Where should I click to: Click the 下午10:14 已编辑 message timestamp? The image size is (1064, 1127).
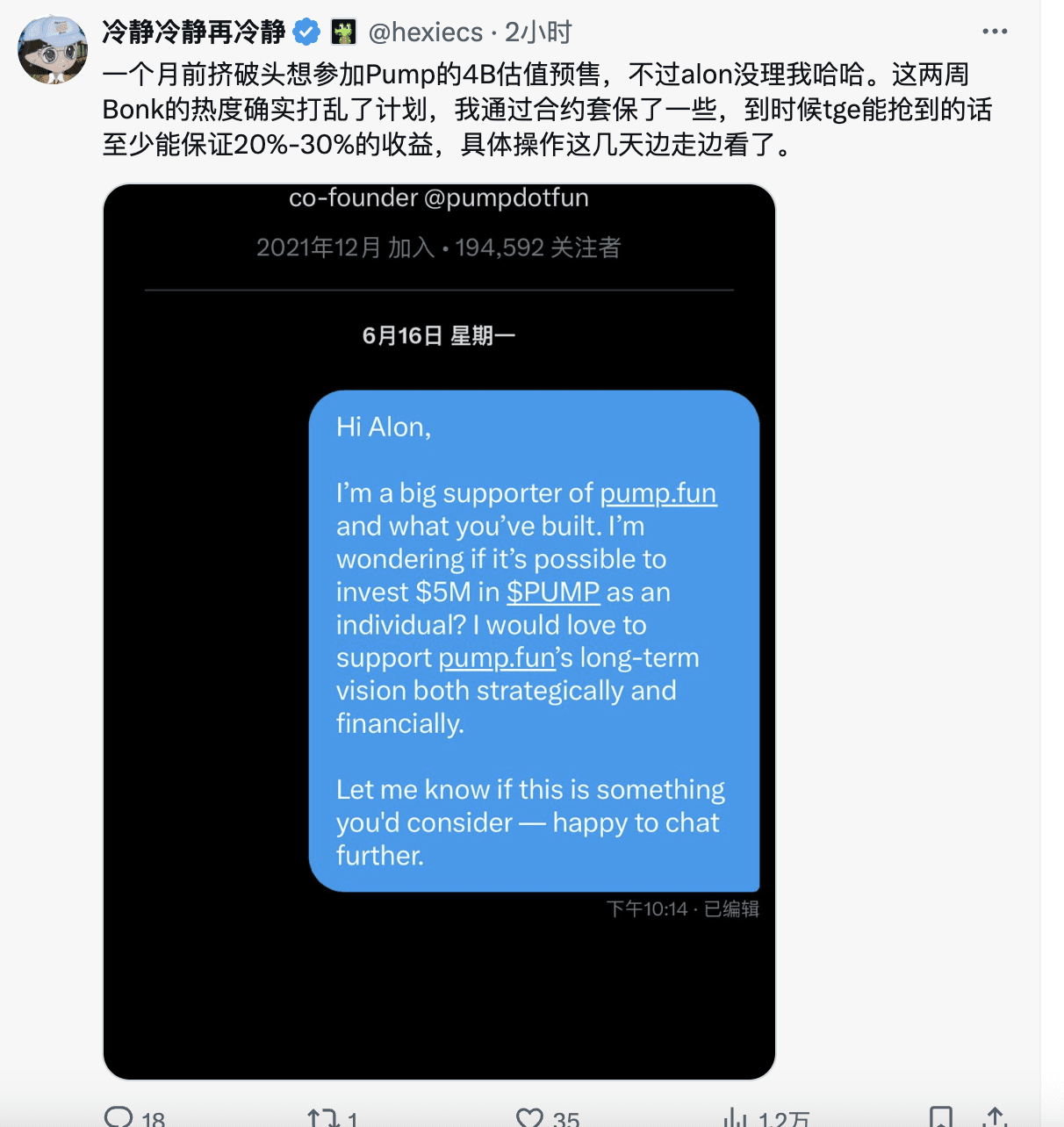click(682, 908)
